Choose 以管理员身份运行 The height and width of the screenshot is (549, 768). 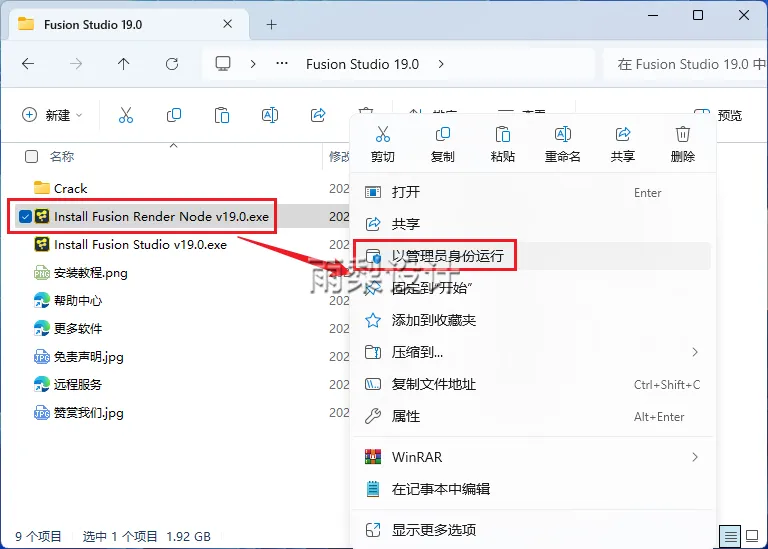532,256
